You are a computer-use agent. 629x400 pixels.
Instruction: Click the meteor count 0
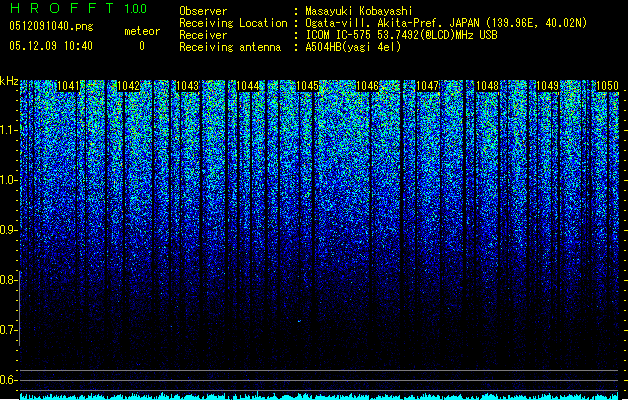coord(142,46)
